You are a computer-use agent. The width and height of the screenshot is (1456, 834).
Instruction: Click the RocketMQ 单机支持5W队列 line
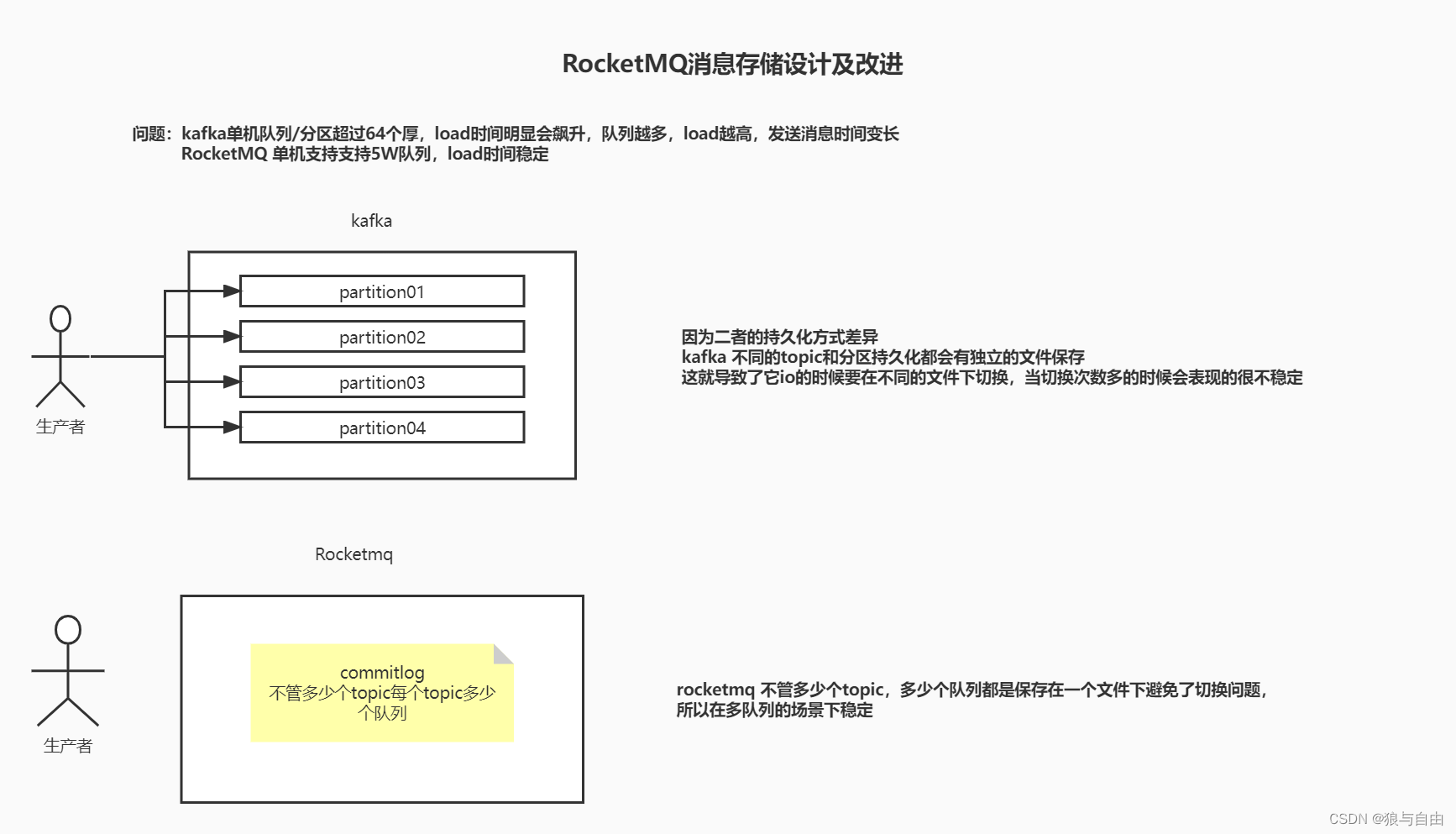[365, 154]
